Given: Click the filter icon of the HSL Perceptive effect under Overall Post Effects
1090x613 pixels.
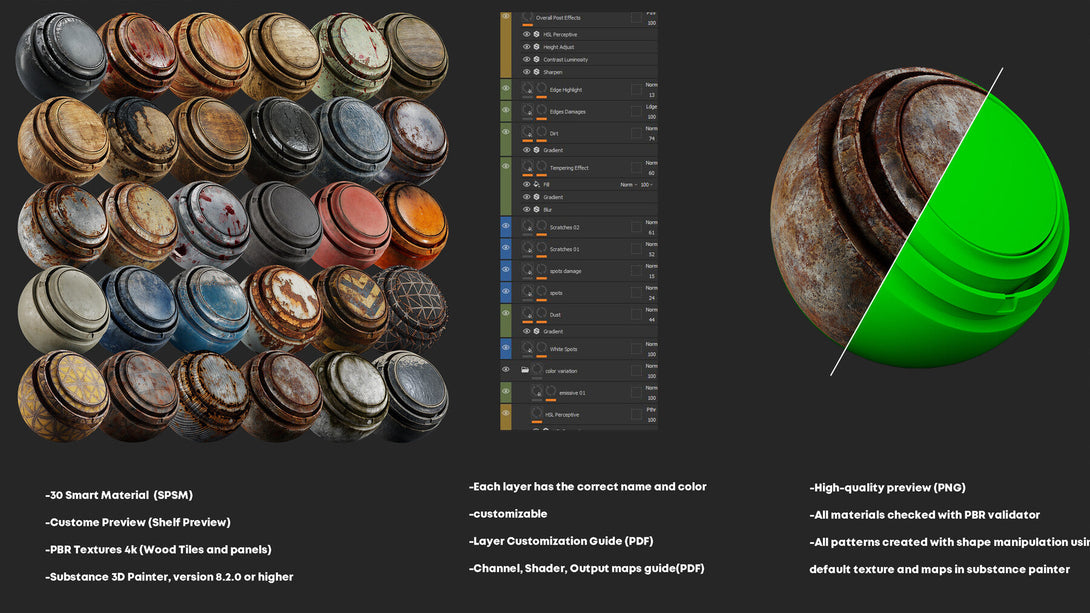Looking at the screenshot, I should coord(537,34).
